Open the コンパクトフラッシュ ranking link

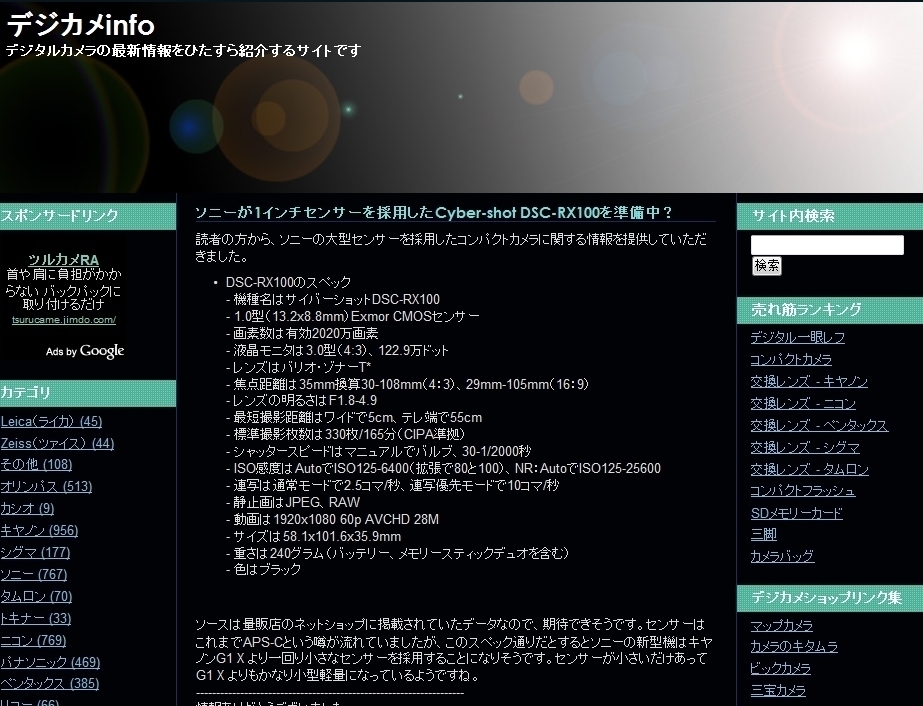(803, 491)
